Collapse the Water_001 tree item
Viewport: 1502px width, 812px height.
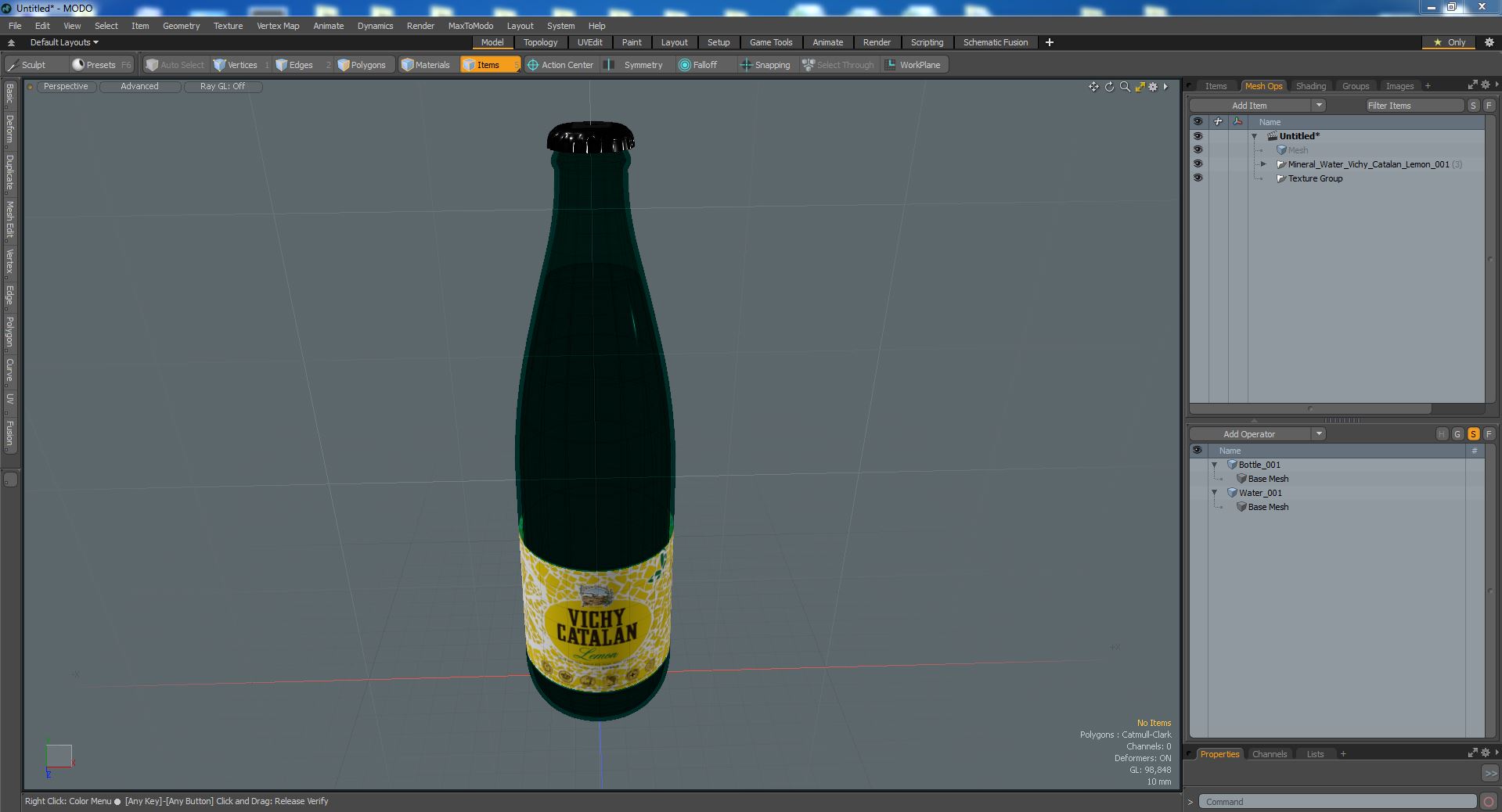tap(1215, 493)
